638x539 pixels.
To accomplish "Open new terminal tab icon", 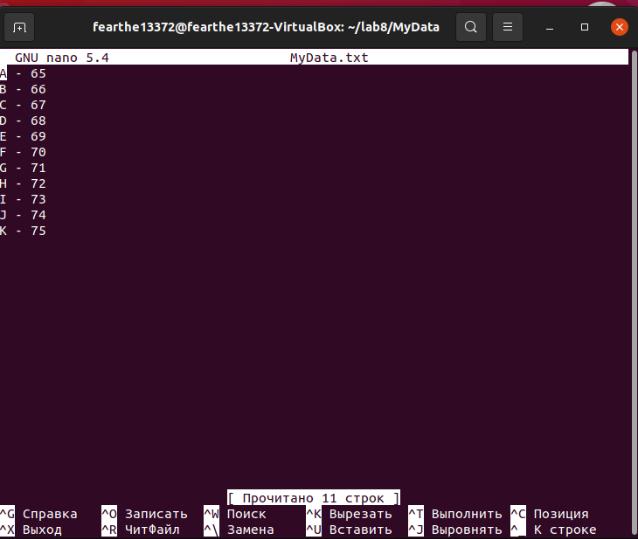I will coord(19,27).
